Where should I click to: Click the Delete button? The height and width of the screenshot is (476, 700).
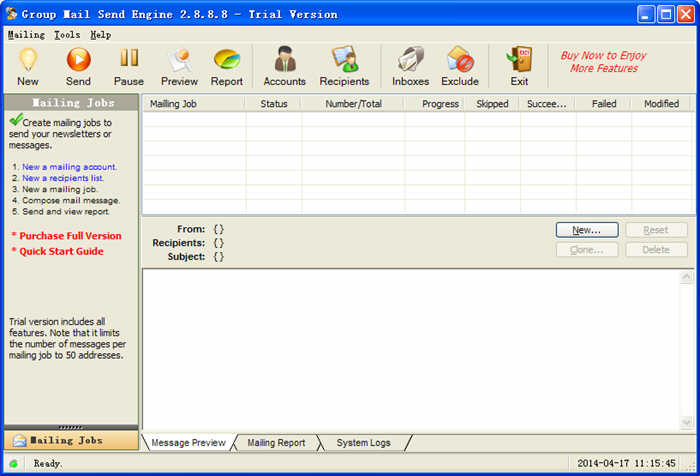[656, 250]
